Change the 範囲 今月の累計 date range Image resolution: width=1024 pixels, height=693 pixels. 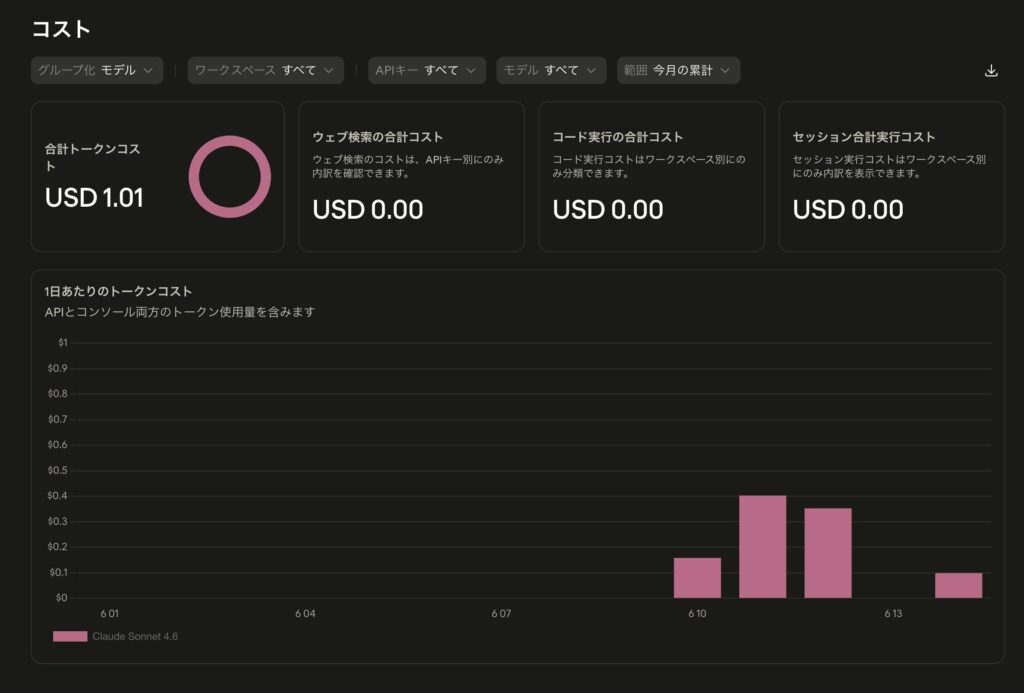(679, 71)
